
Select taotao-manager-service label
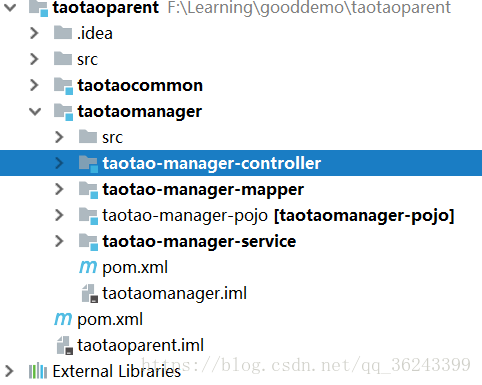pos(199,241)
